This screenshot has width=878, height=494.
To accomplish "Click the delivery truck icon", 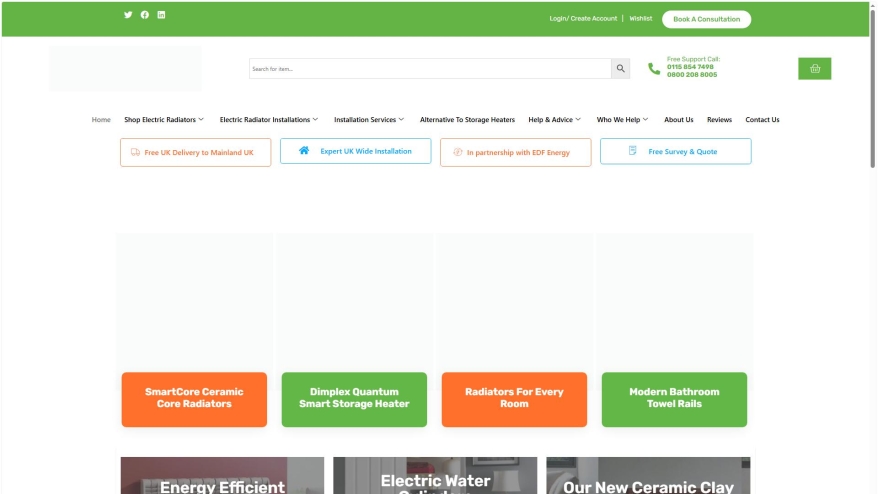I will click(135, 153).
